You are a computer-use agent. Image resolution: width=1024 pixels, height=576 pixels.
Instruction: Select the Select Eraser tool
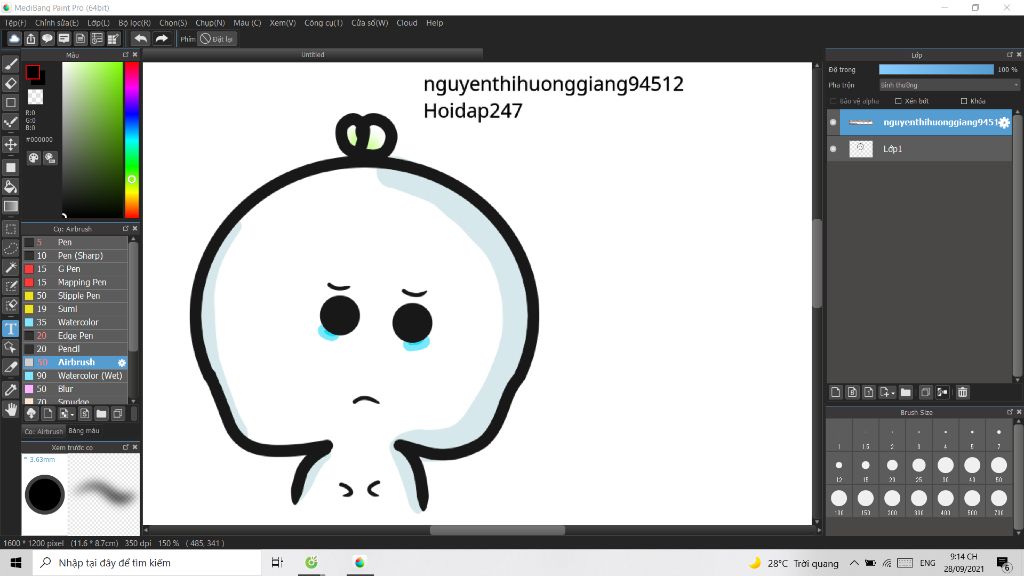(x=11, y=305)
